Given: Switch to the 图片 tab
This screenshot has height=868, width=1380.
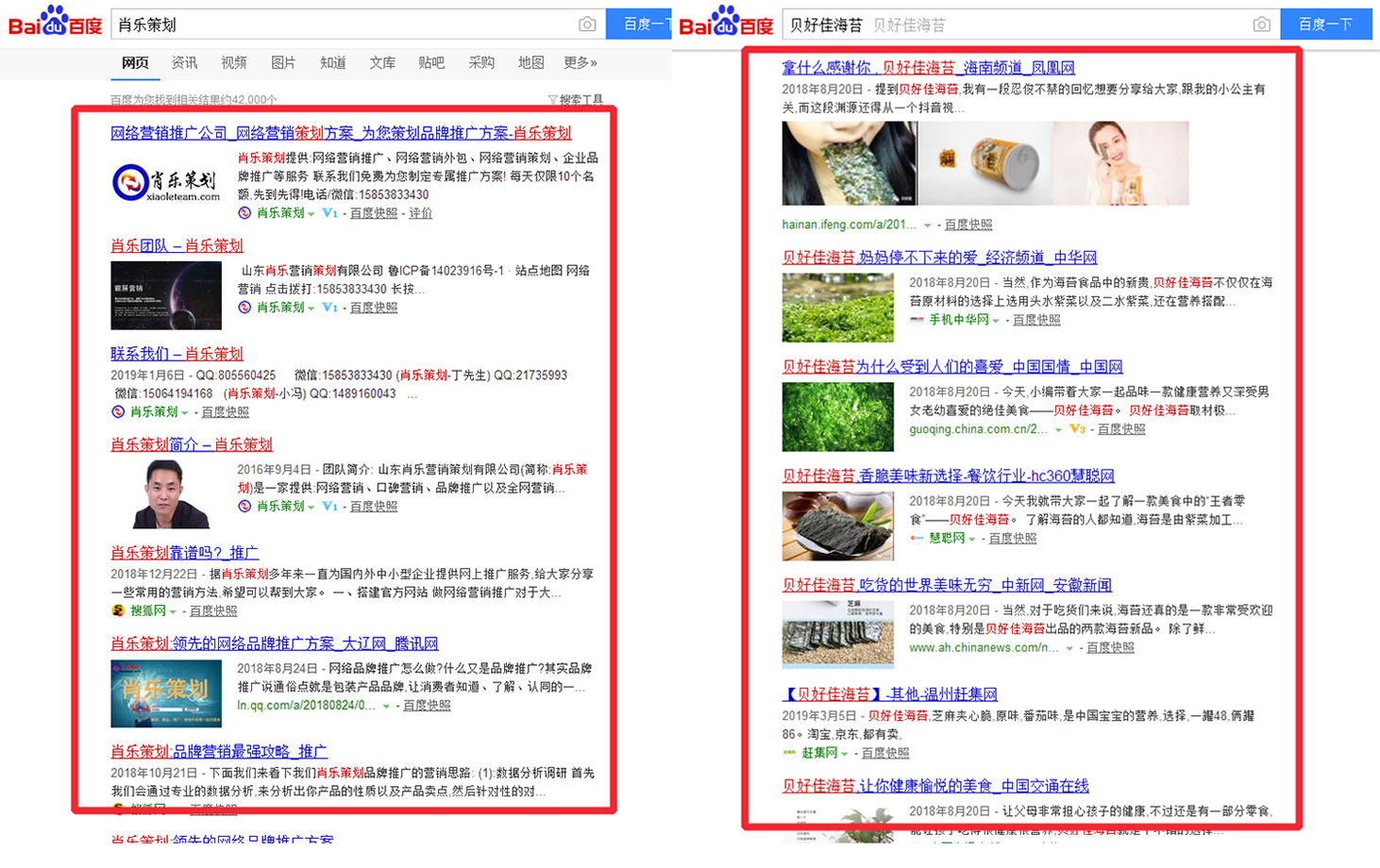Looking at the screenshot, I should click(283, 63).
